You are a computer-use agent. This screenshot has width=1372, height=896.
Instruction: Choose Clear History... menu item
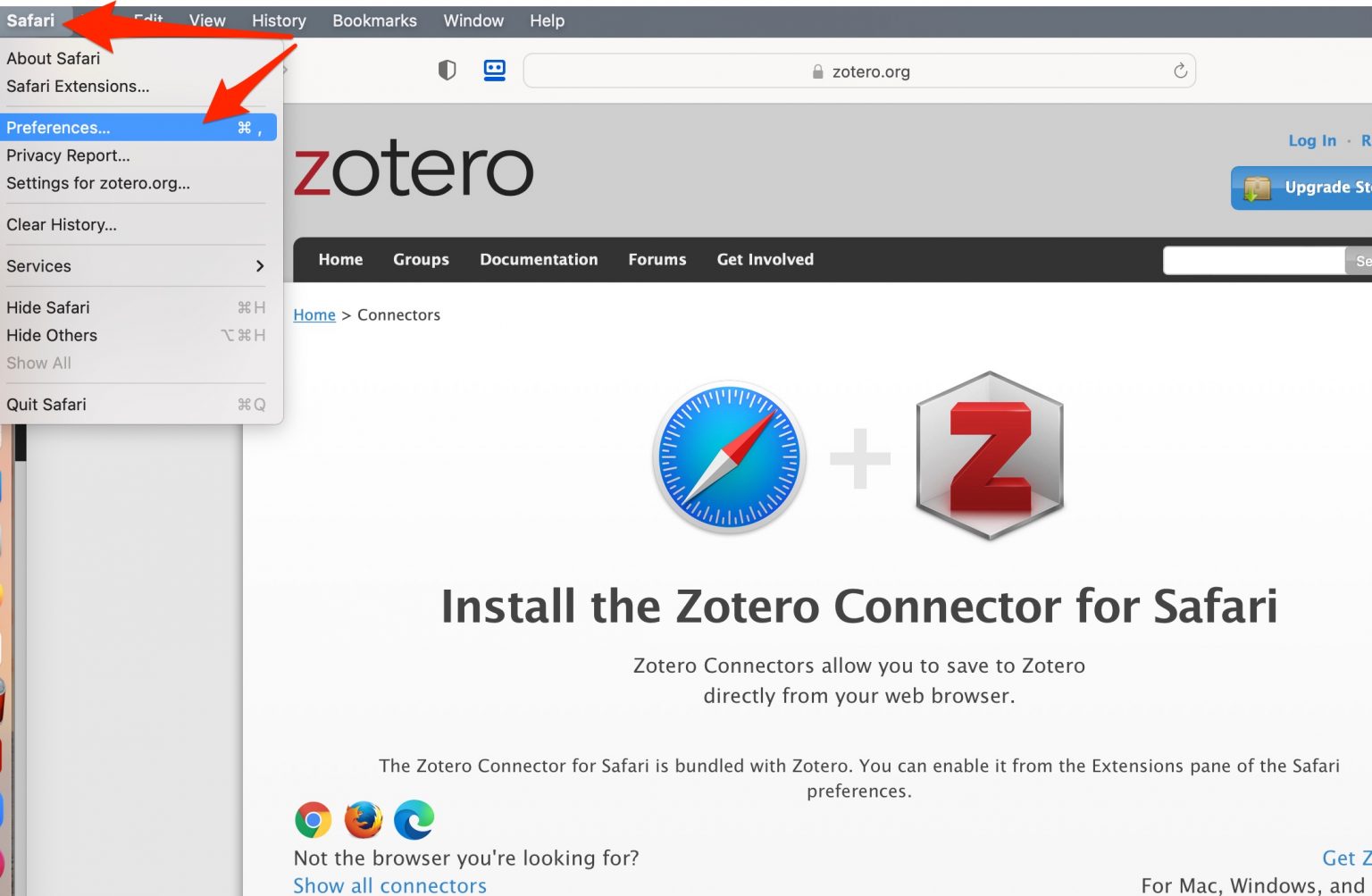coord(139,224)
